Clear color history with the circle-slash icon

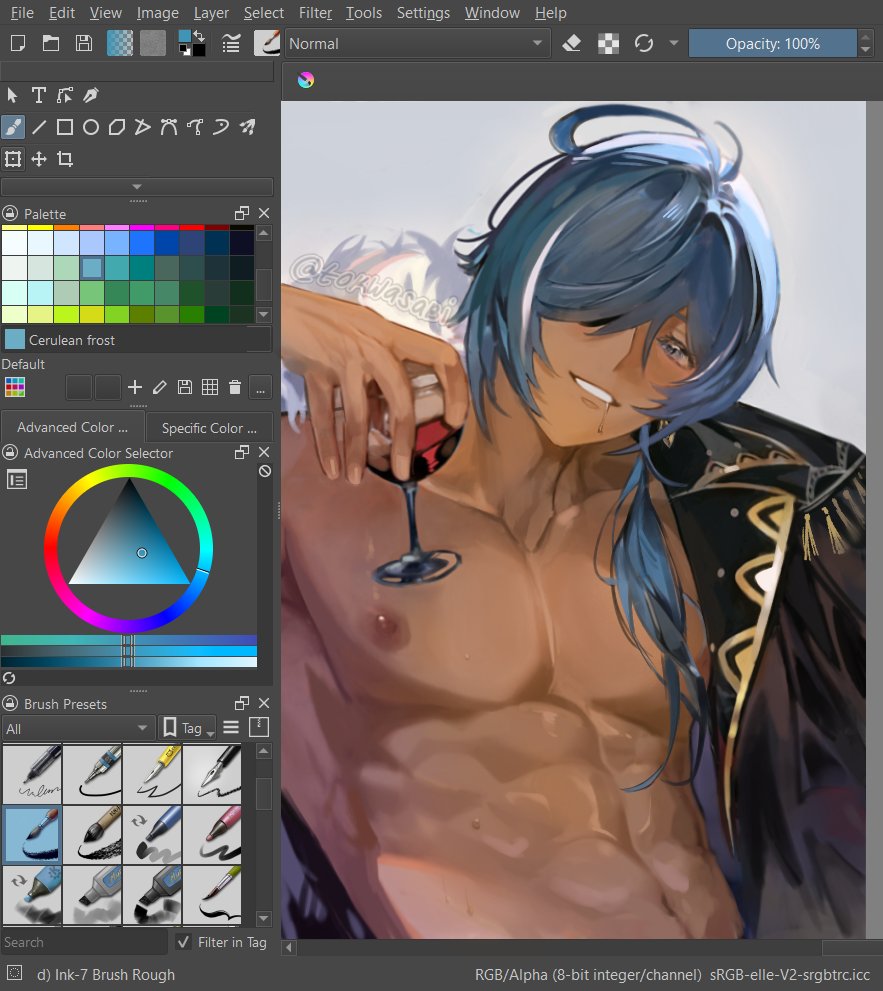265,471
